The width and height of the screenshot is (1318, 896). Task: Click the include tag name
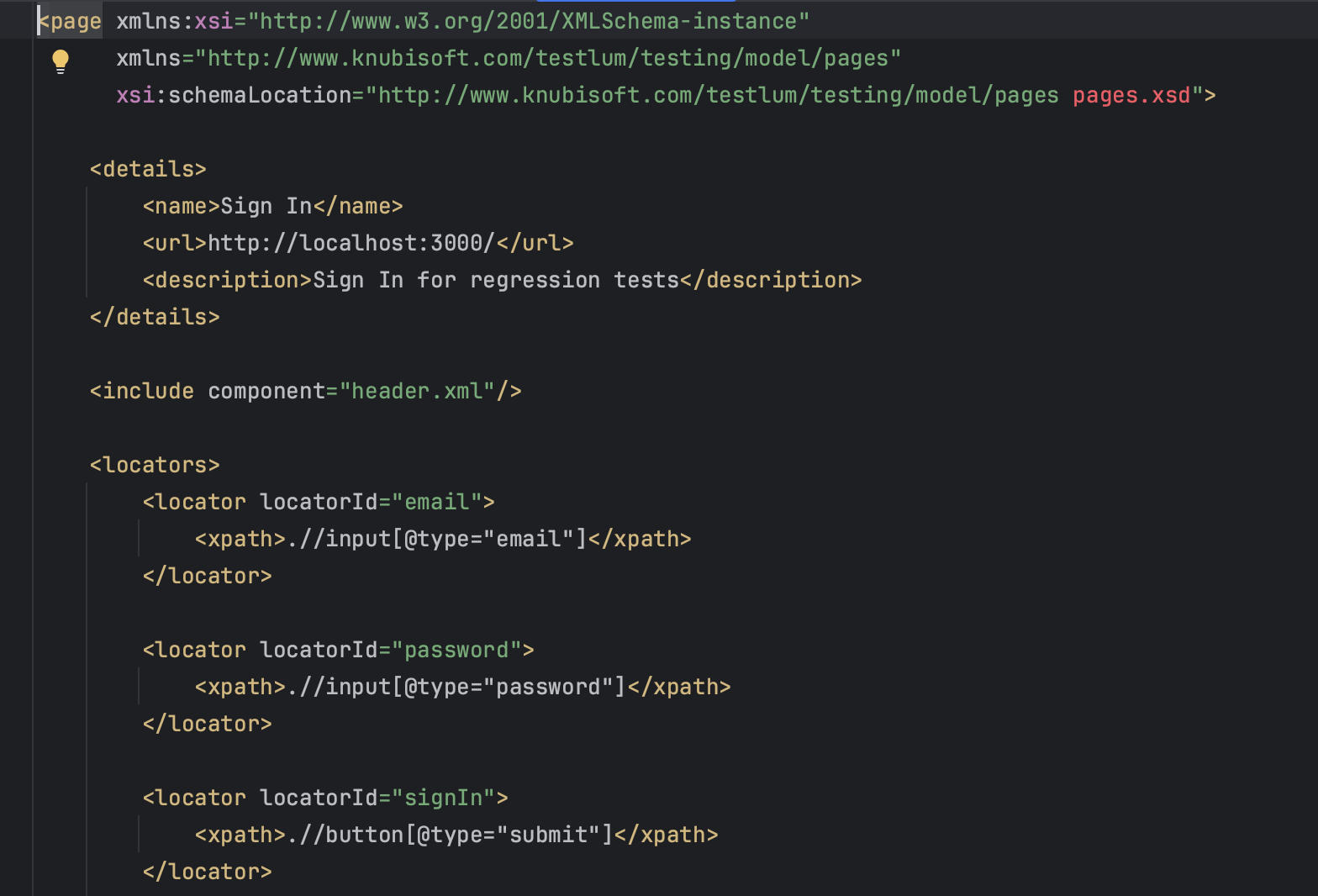click(x=148, y=391)
